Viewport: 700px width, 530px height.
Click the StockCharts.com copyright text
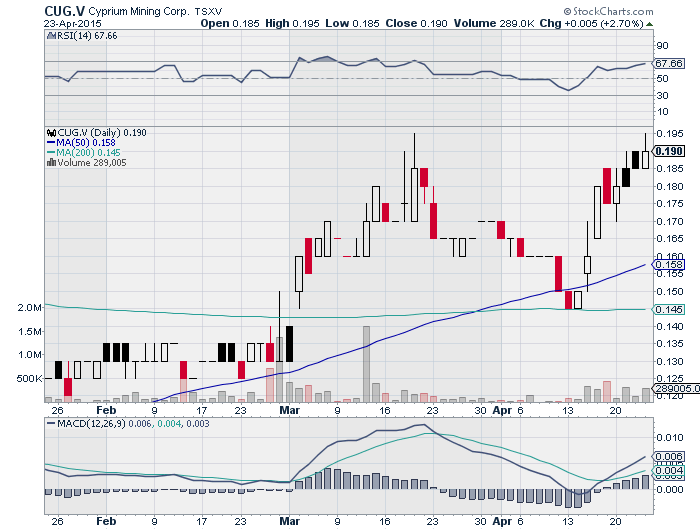coord(608,11)
